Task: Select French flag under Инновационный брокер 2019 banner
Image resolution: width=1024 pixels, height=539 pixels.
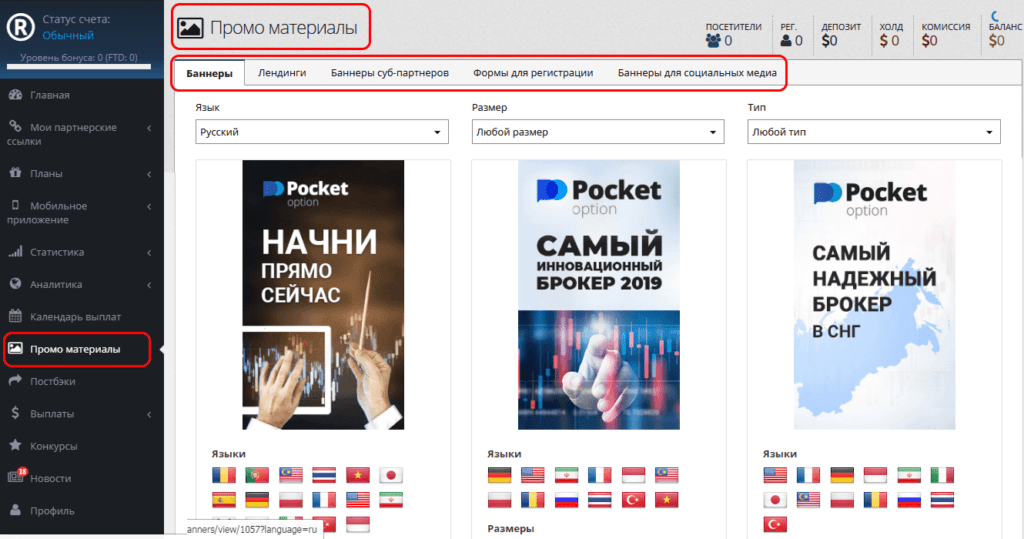Action: (600, 475)
